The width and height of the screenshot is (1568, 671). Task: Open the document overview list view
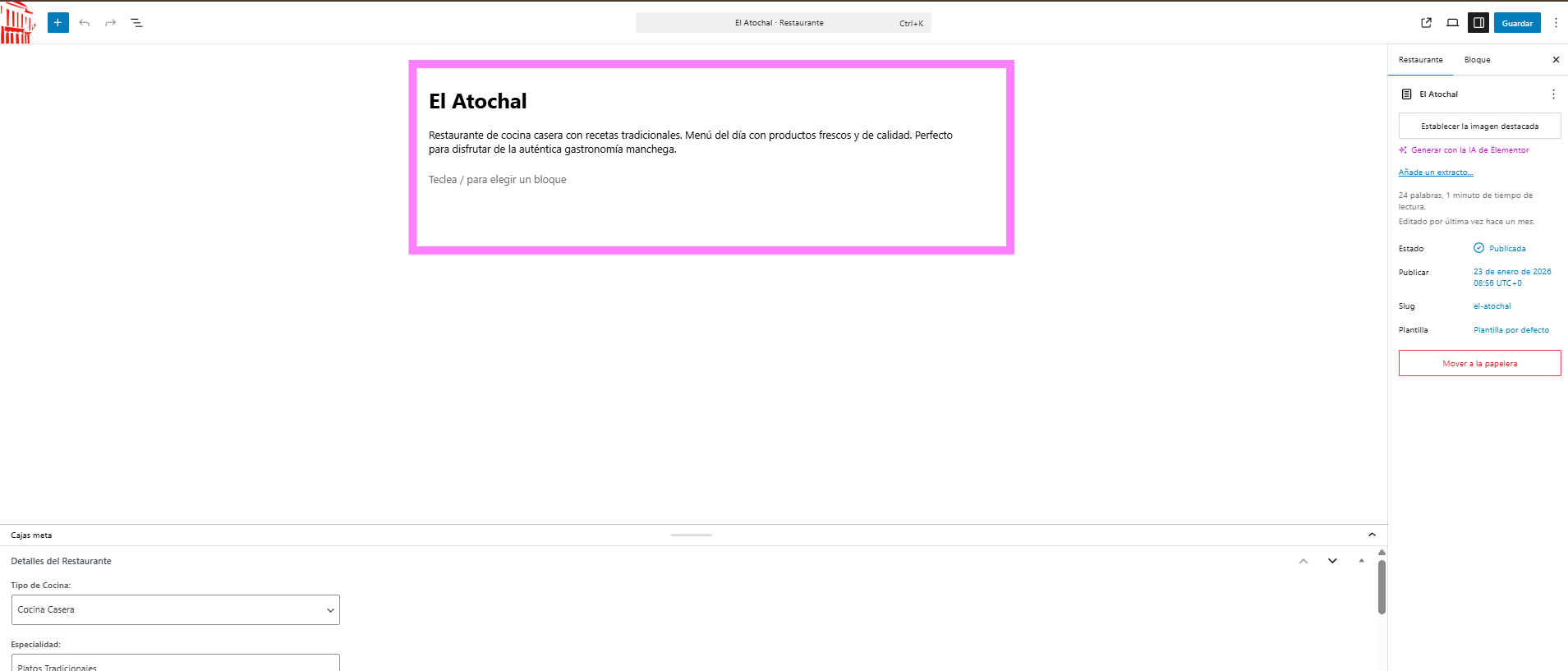point(137,23)
